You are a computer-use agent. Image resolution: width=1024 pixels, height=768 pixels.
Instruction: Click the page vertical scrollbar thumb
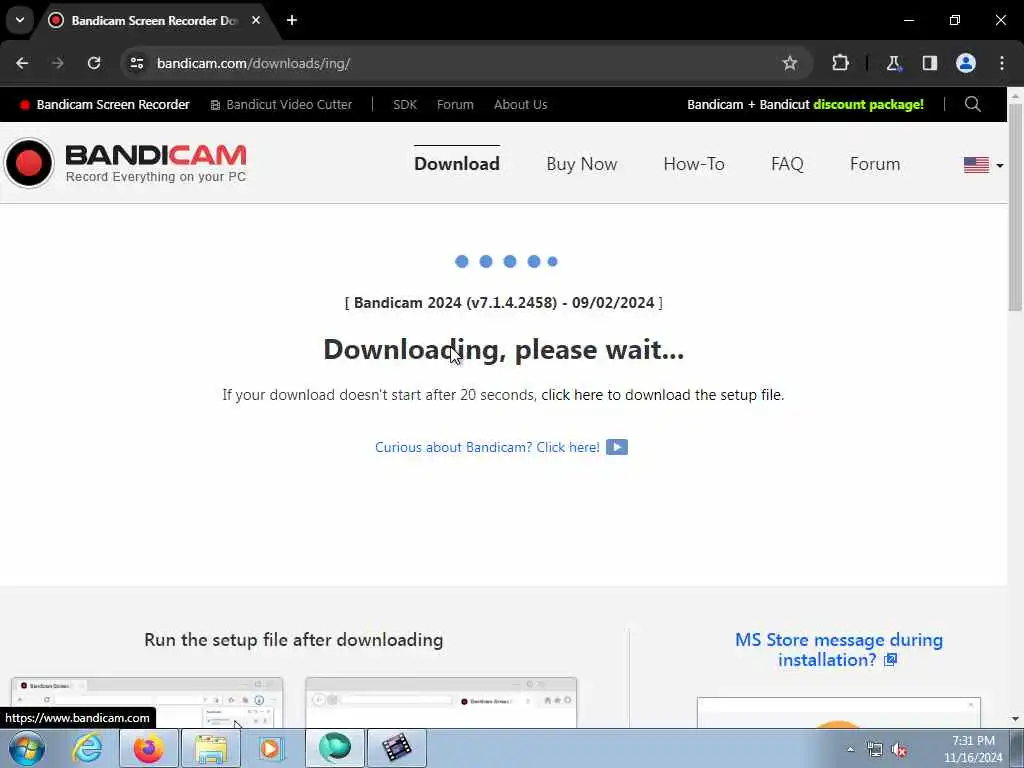(x=1016, y=208)
